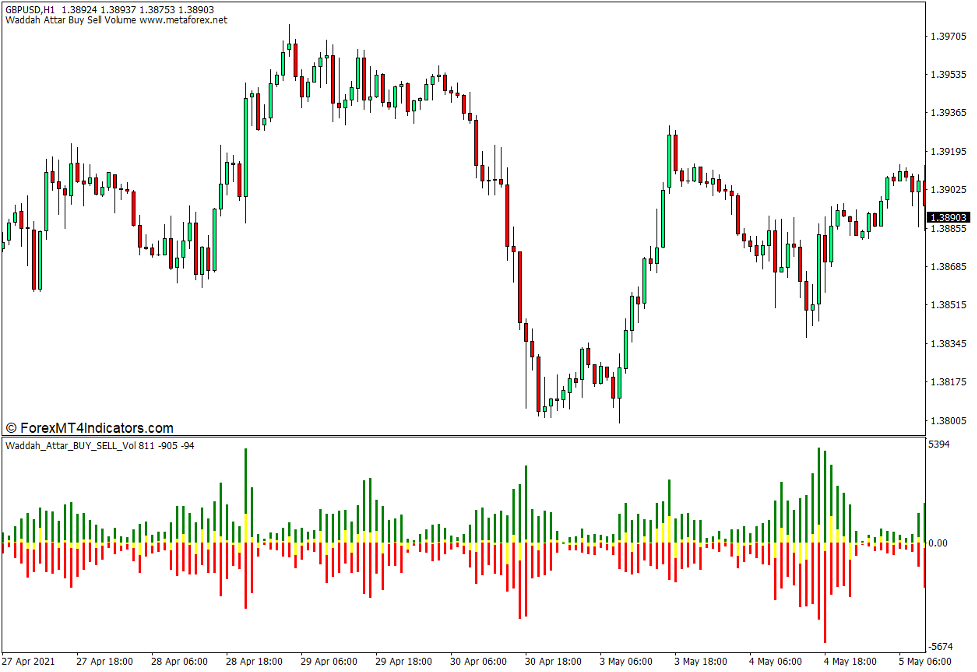Open the ForexMT4Indicators.com watermark link
Image resolution: width=977 pixels, height=672 pixels.
[89, 428]
